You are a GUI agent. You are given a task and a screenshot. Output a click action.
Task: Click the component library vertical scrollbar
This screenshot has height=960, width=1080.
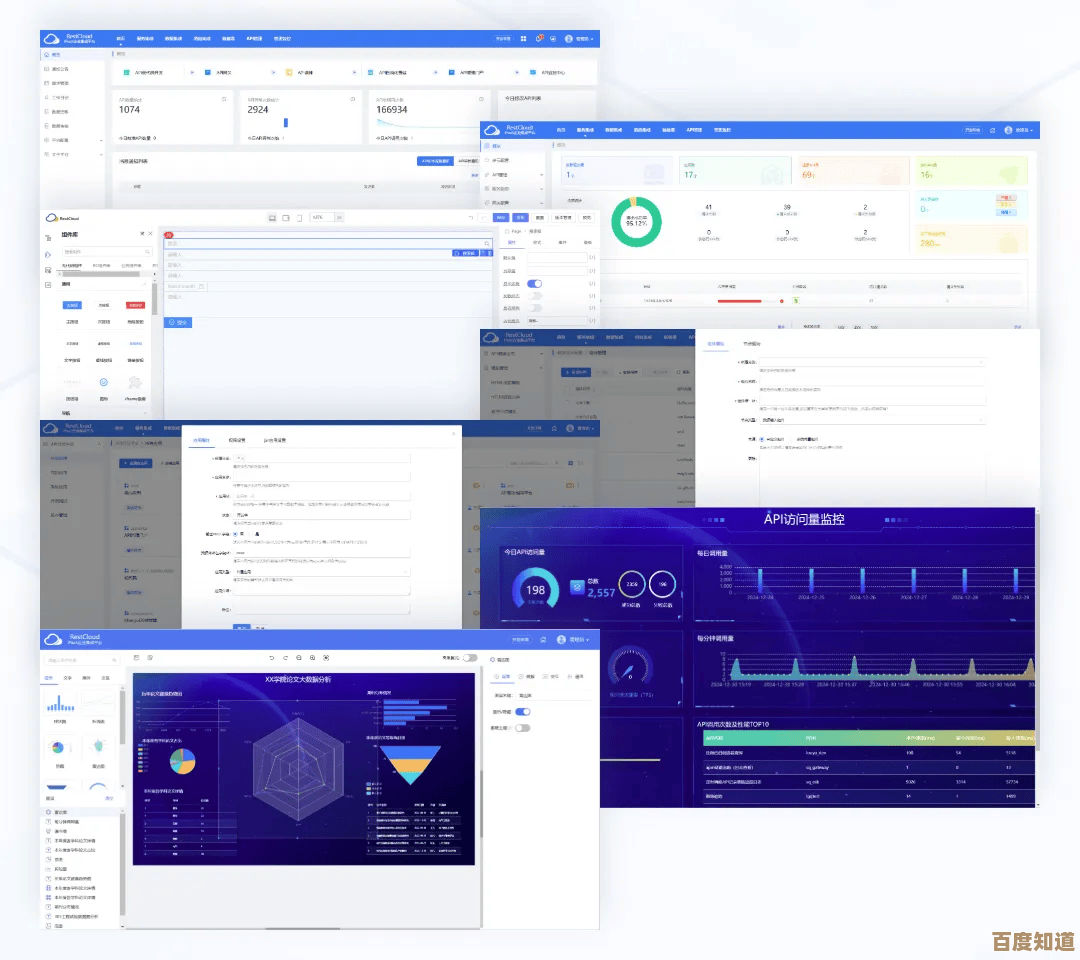(x=154, y=302)
